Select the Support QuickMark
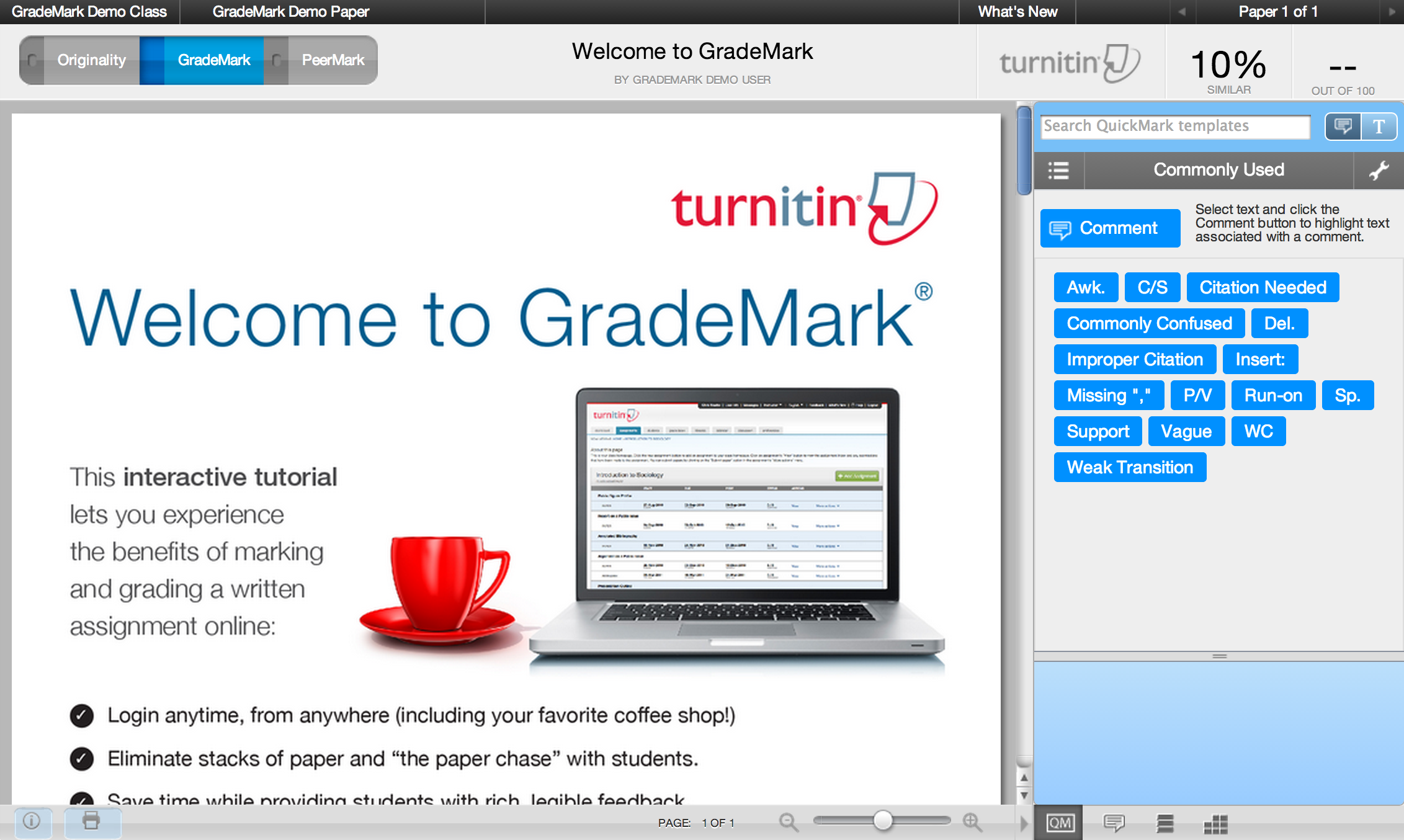Image resolution: width=1404 pixels, height=840 pixels. (1098, 431)
